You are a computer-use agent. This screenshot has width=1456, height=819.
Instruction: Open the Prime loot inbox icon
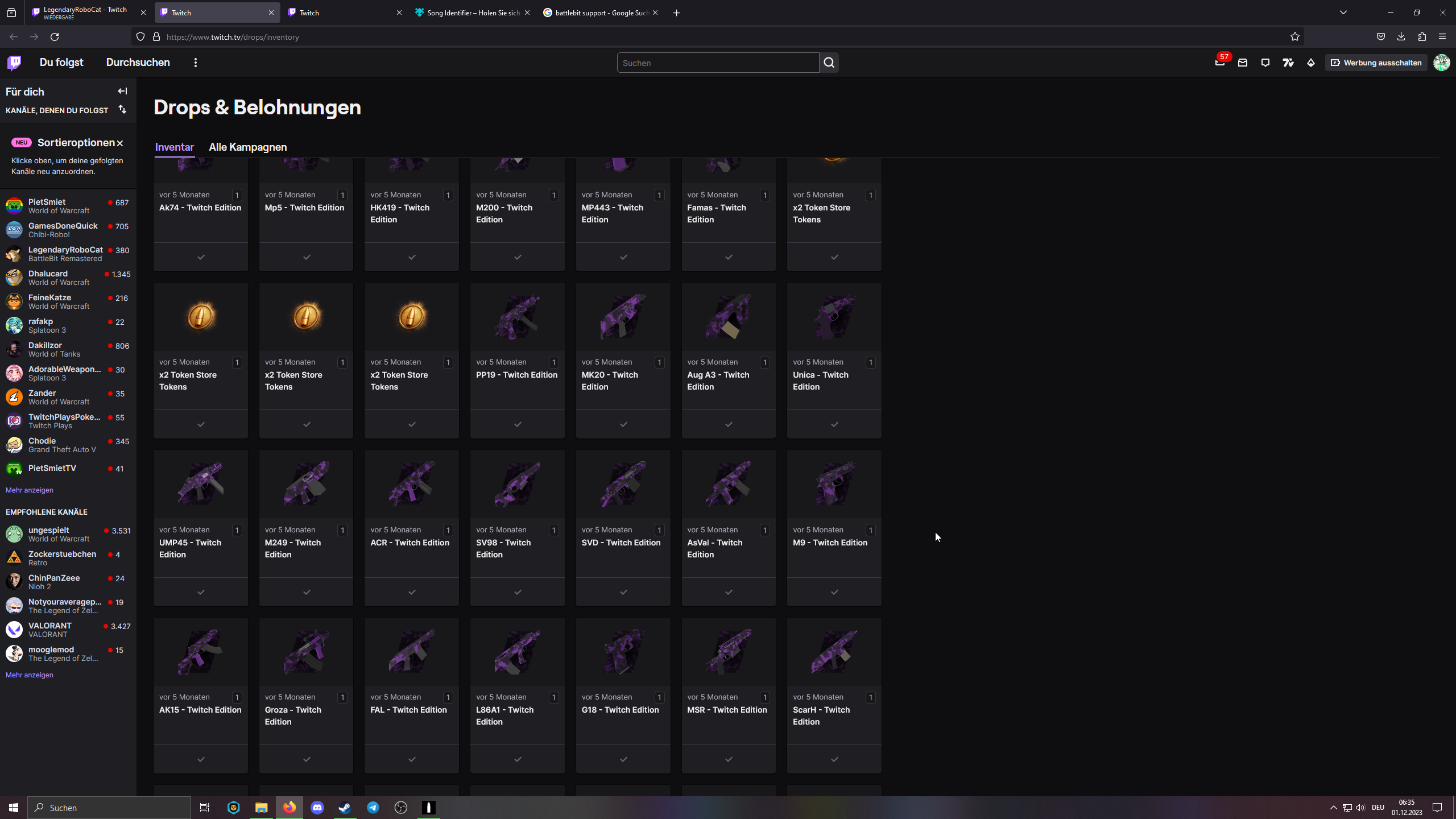[1219, 63]
